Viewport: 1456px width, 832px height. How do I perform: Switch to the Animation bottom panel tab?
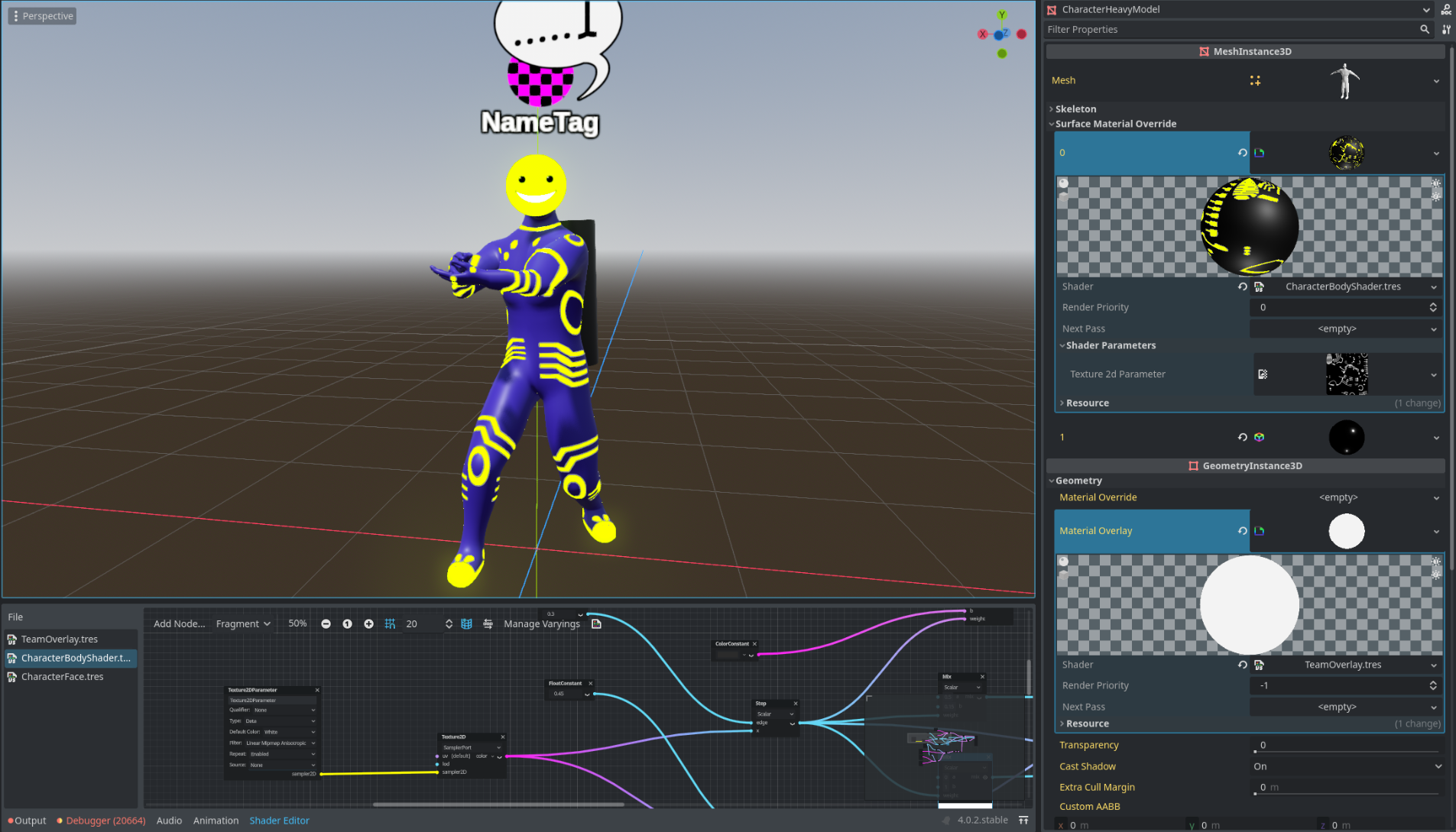click(x=216, y=820)
